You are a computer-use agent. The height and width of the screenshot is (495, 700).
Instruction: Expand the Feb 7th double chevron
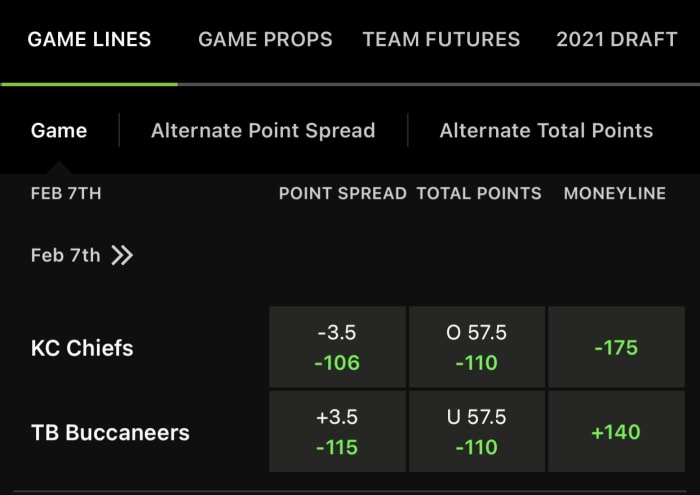point(122,255)
